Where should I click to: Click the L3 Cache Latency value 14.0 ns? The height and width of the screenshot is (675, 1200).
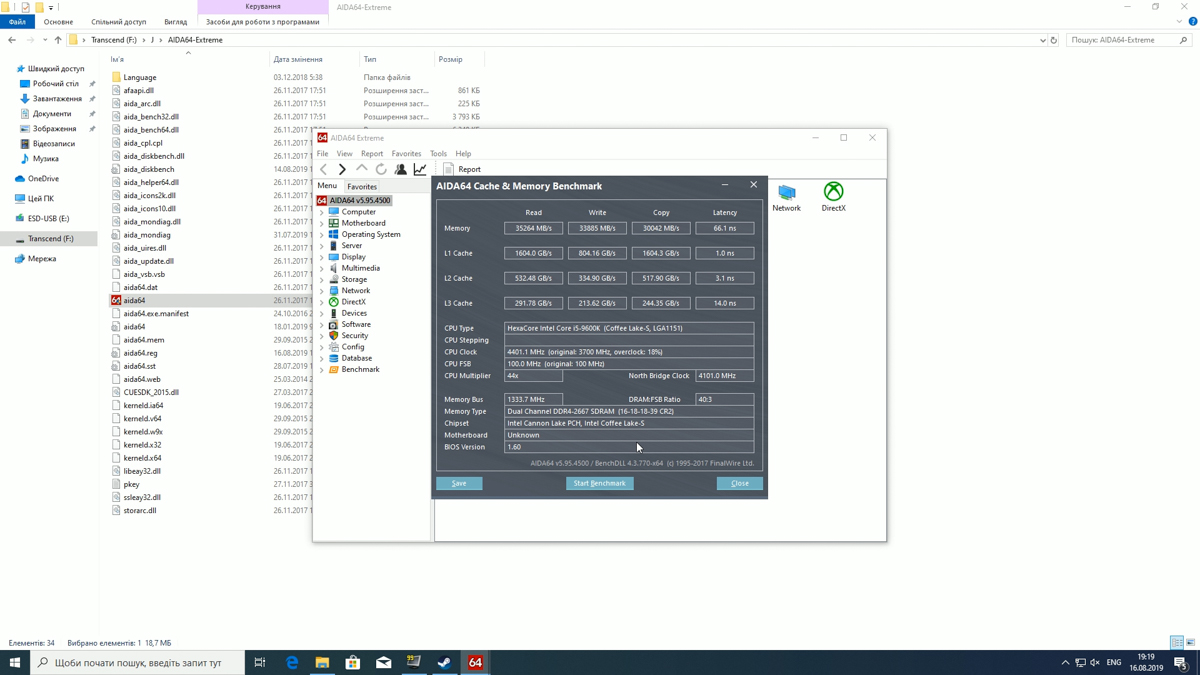pyautogui.click(x=725, y=303)
